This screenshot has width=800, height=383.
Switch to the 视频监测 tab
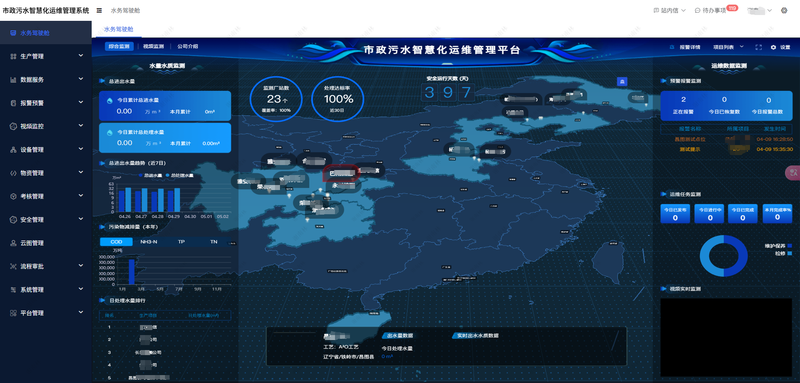(154, 46)
